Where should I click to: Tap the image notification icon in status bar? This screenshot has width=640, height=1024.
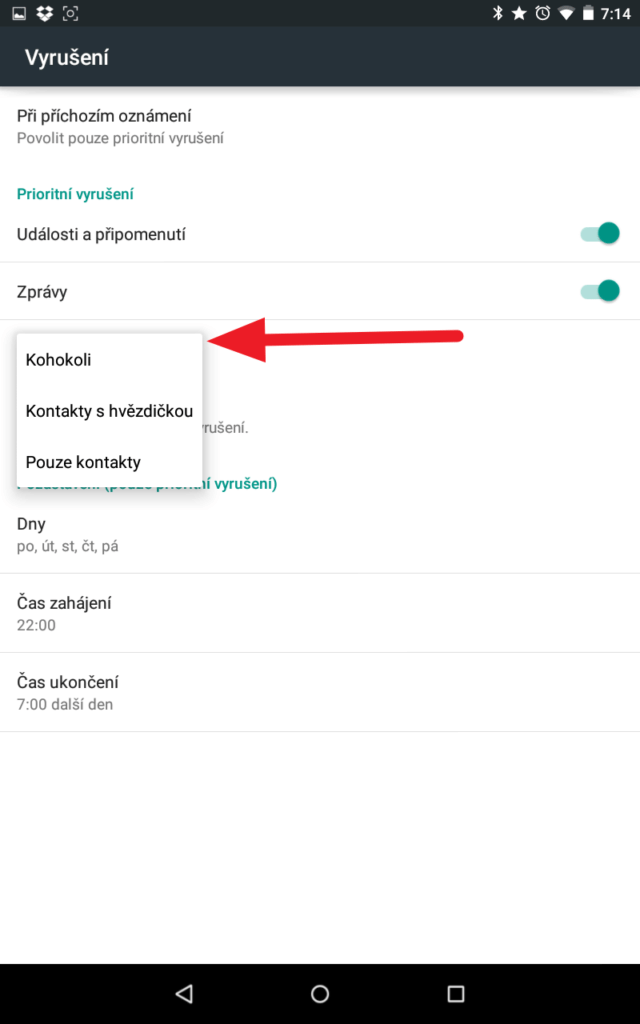pyautogui.click(x=20, y=13)
